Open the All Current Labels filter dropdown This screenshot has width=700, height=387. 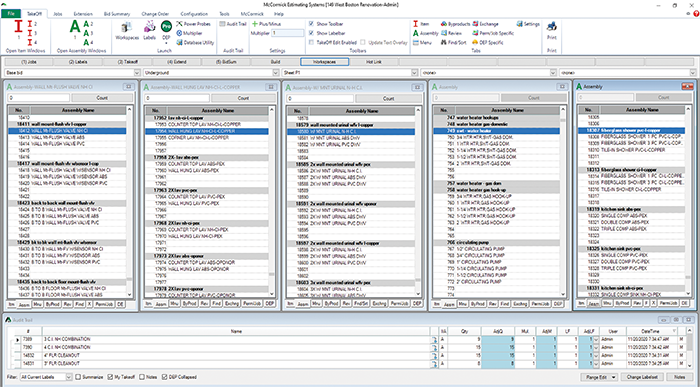click(69, 377)
